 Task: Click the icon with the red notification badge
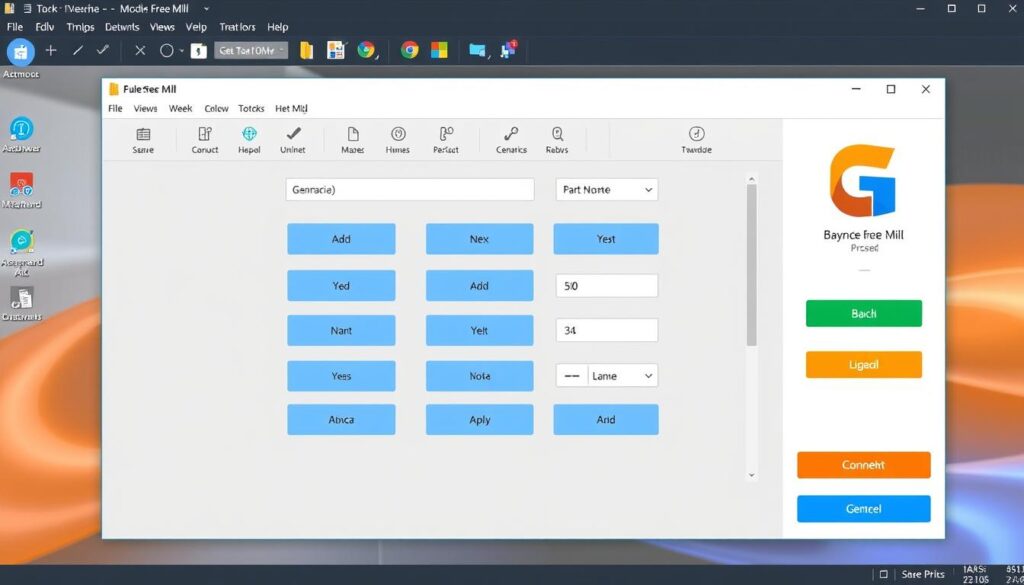point(509,50)
